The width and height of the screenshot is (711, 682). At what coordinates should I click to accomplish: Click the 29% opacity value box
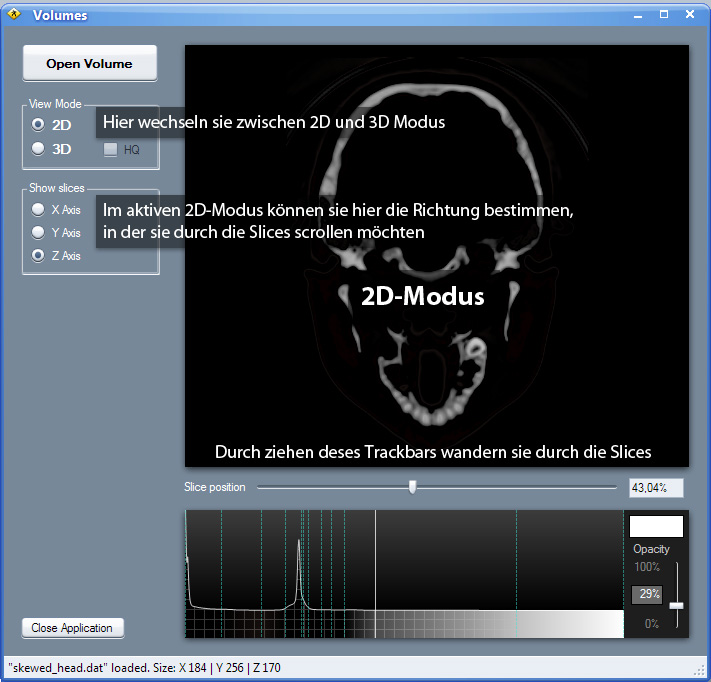[x=646, y=595]
